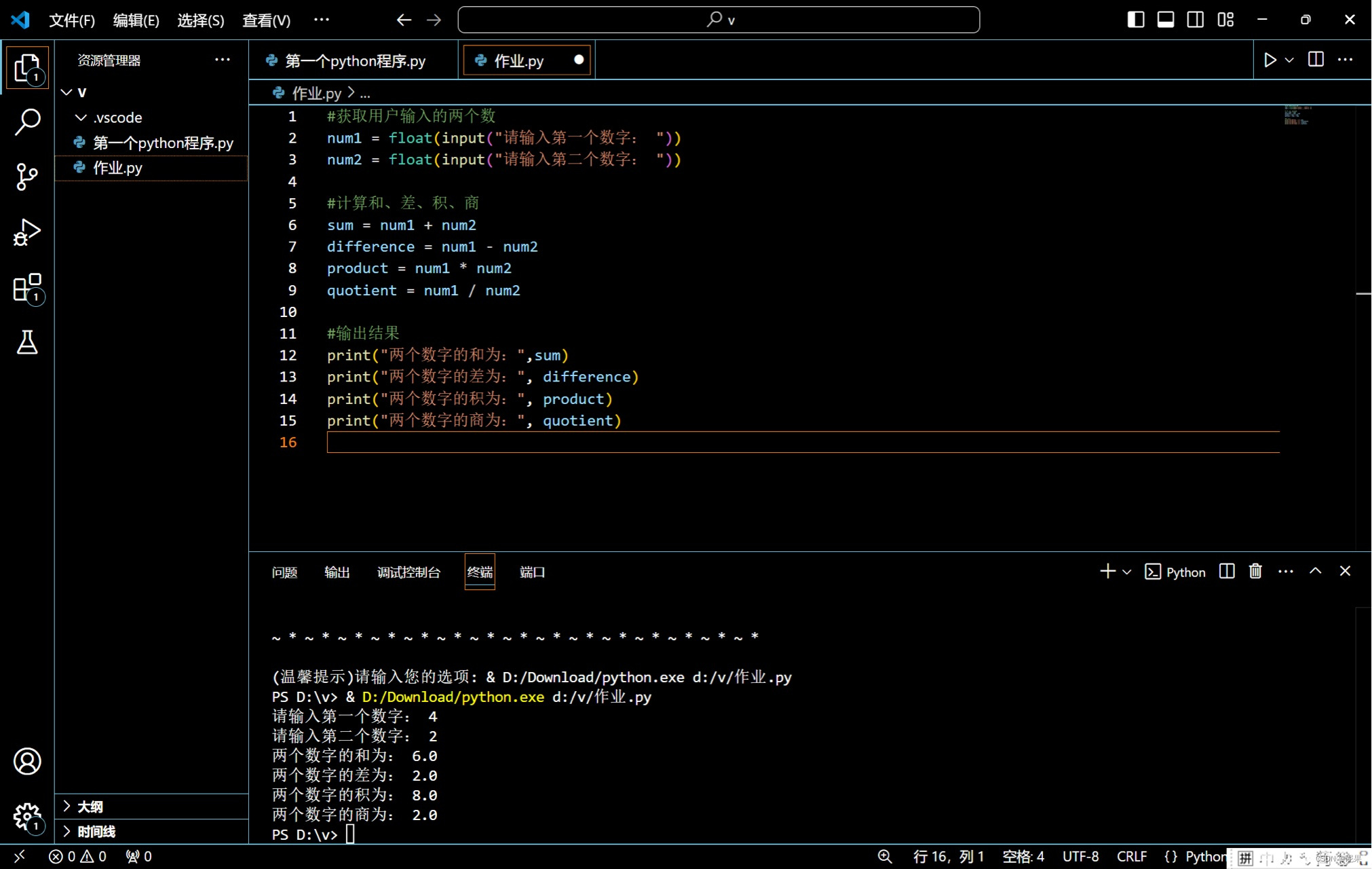
Task: Open the Extensions view
Action: (x=27, y=288)
